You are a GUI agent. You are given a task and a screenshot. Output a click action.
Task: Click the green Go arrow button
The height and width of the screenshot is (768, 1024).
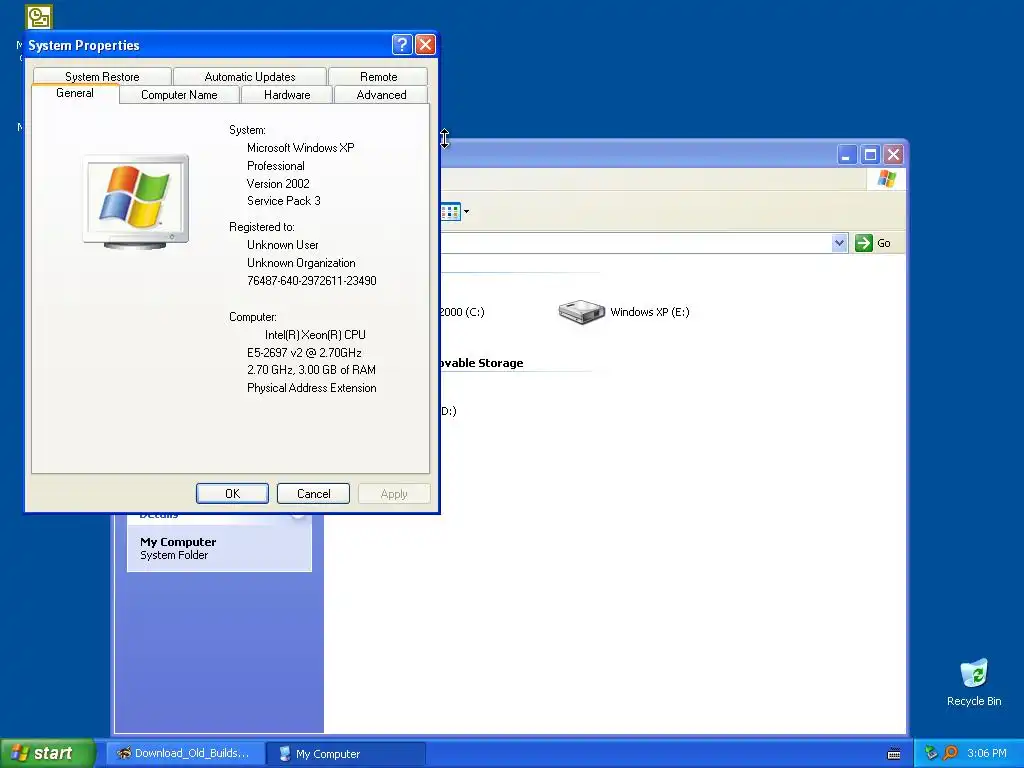click(863, 243)
